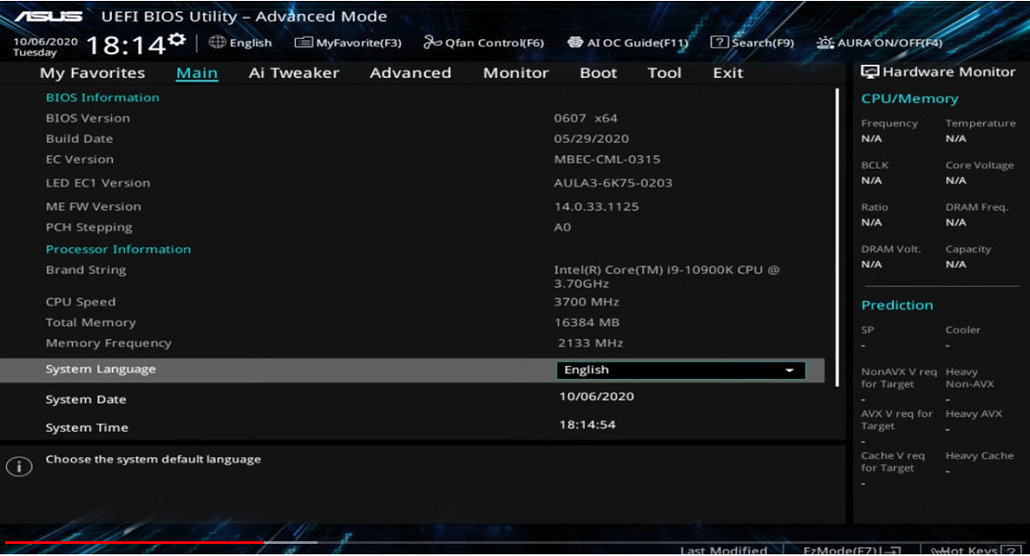
Task: Select the System Time row label
Action: pyautogui.click(x=87, y=428)
